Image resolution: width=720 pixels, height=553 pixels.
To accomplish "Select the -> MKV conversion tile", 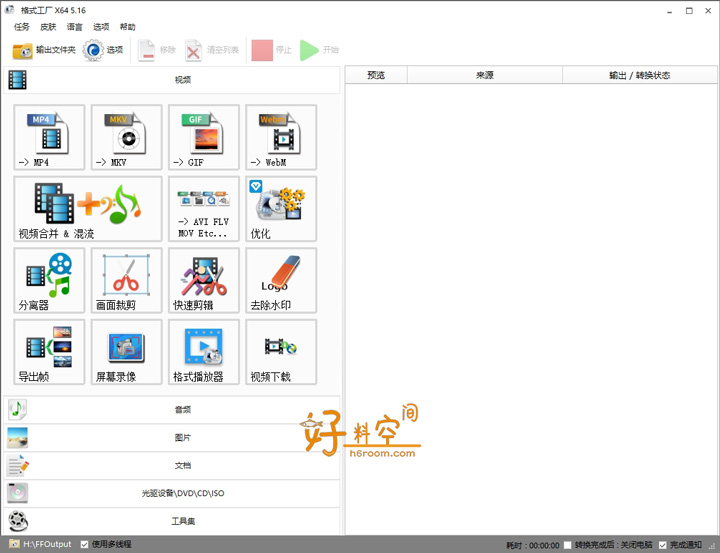I will point(126,137).
